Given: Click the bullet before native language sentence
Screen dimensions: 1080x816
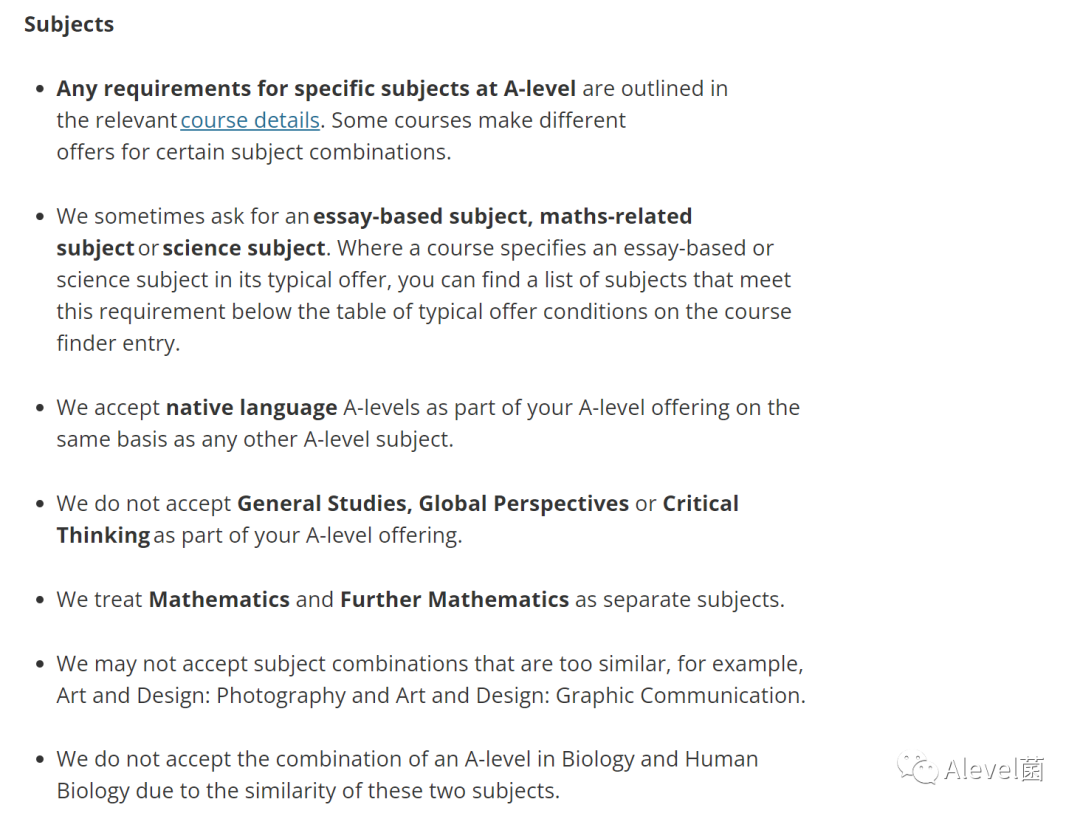Looking at the screenshot, I should coord(40,408).
